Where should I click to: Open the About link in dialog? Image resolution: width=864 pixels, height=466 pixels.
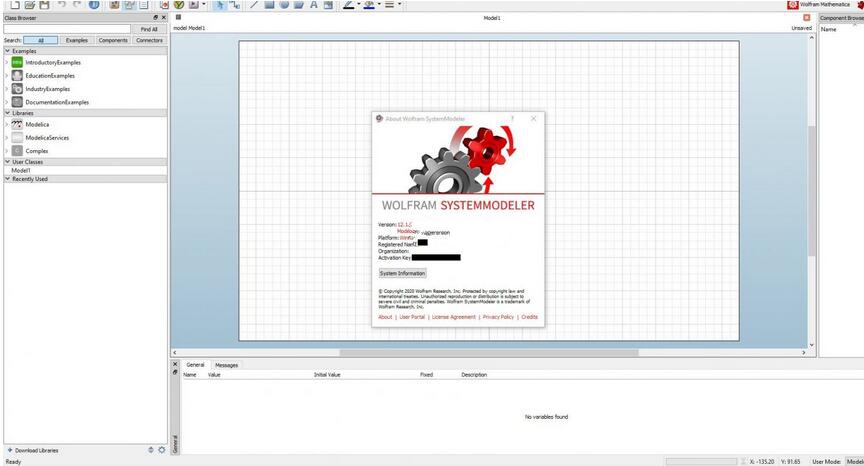[x=385, y=317]
